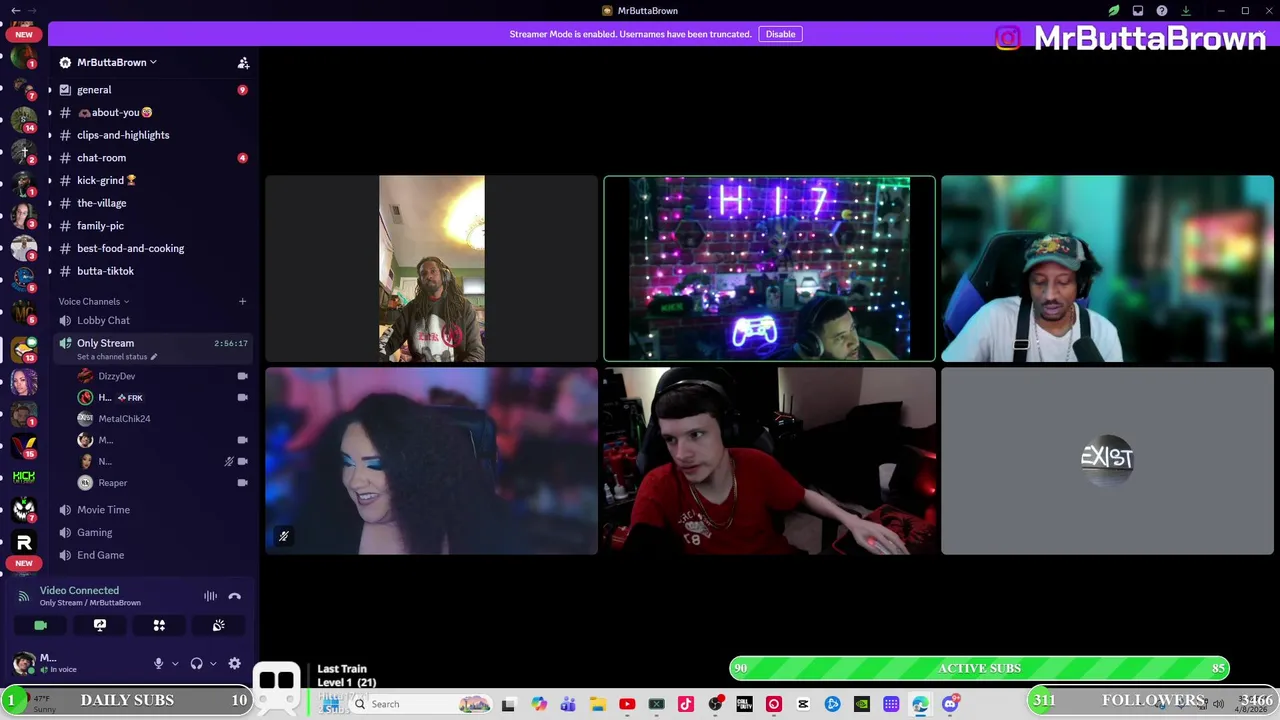
Task: Expand threads under kick-grind channel
Action: [x=50, y=181]
